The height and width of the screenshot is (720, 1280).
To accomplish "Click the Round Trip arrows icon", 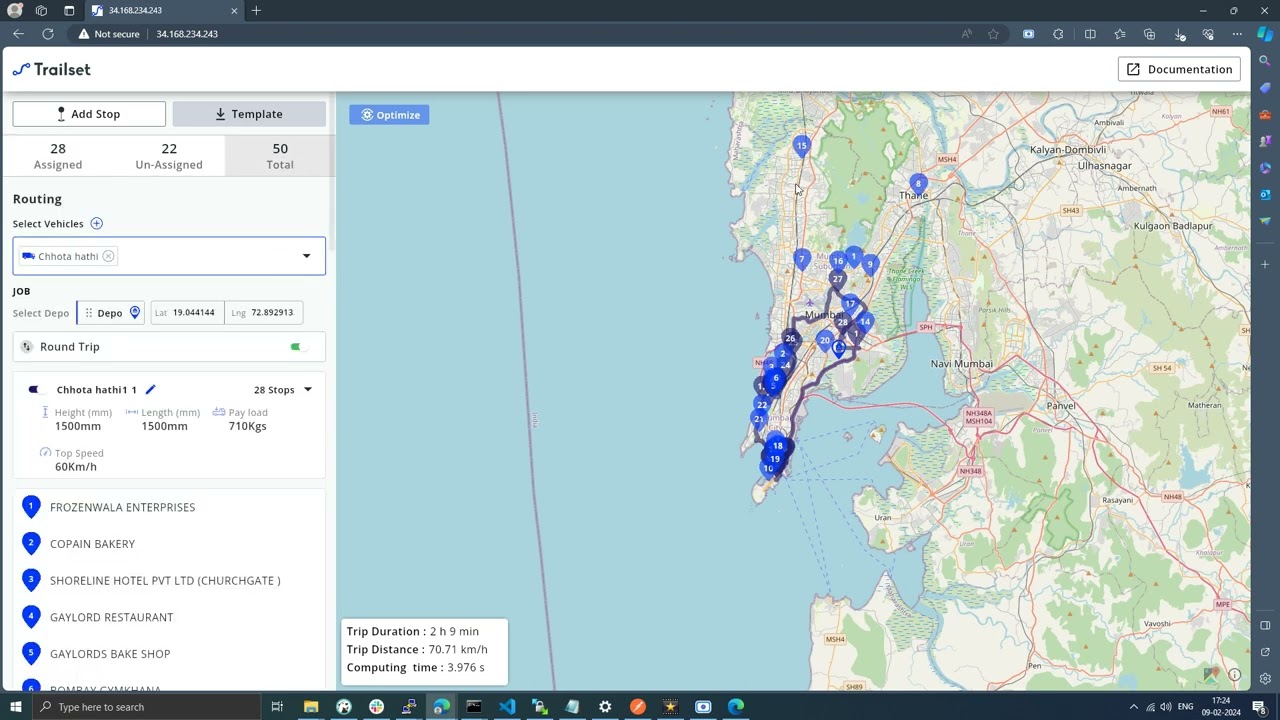I will click(27, 347).
